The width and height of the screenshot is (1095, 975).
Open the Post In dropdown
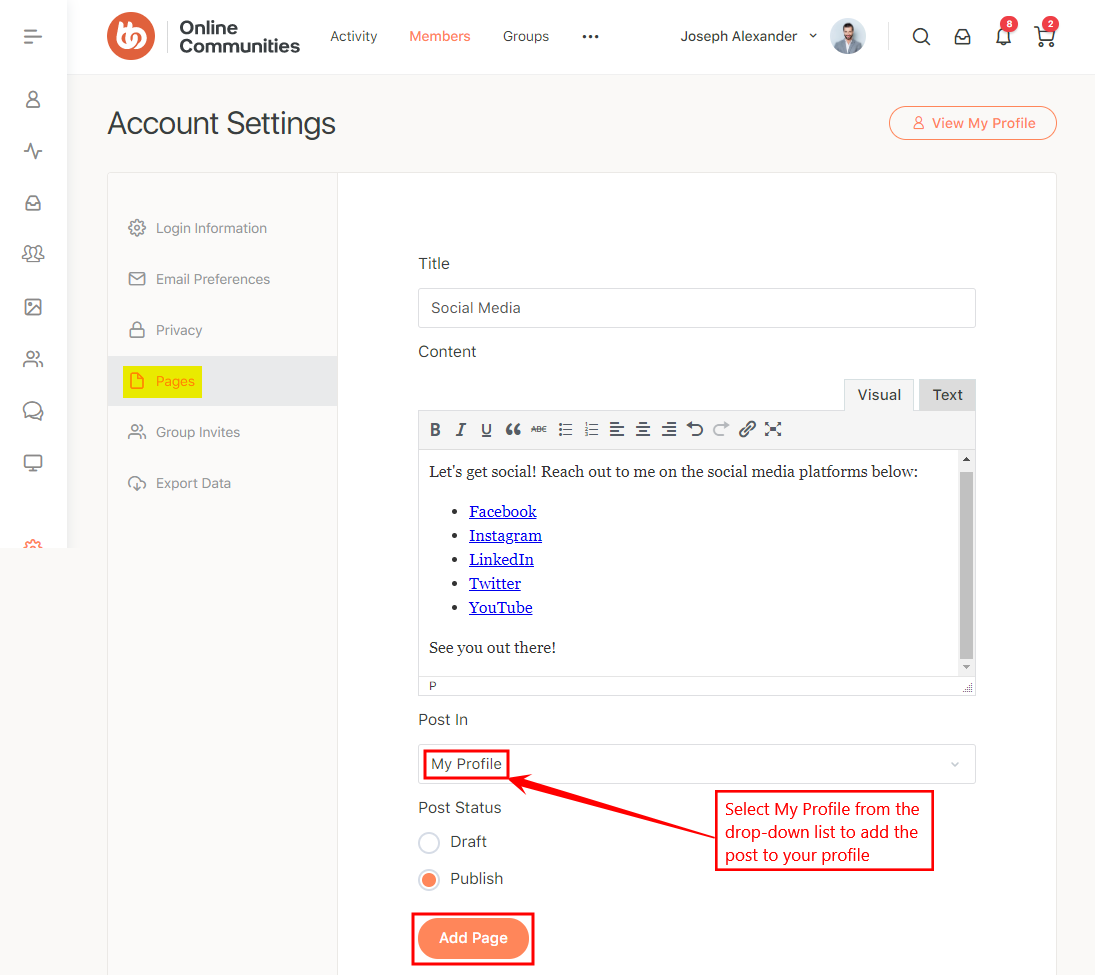pyautogui.click(x=696, y=763)
